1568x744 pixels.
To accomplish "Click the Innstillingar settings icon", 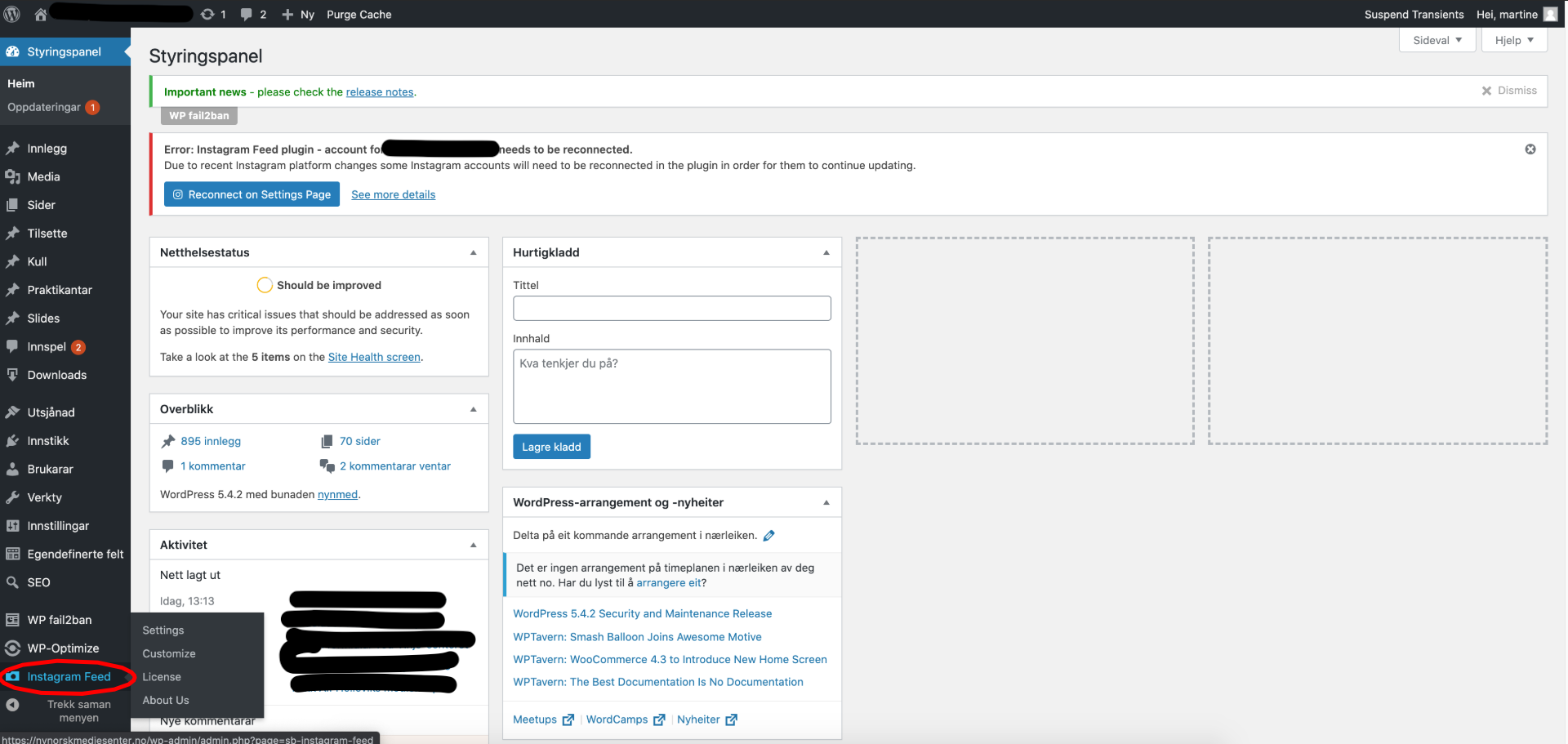I will point(12,526).
